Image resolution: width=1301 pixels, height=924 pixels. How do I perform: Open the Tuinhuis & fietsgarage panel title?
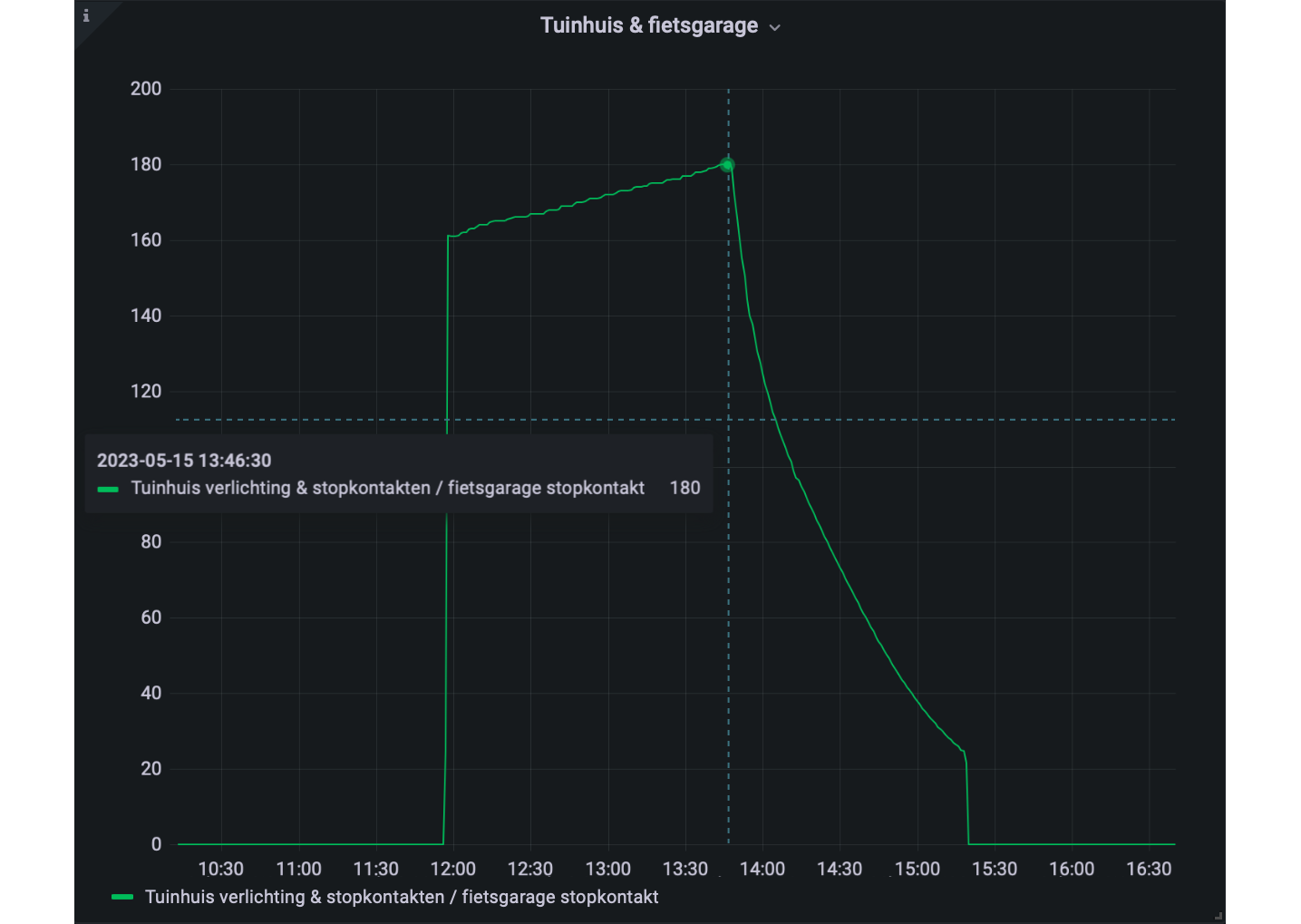(649, 25)
